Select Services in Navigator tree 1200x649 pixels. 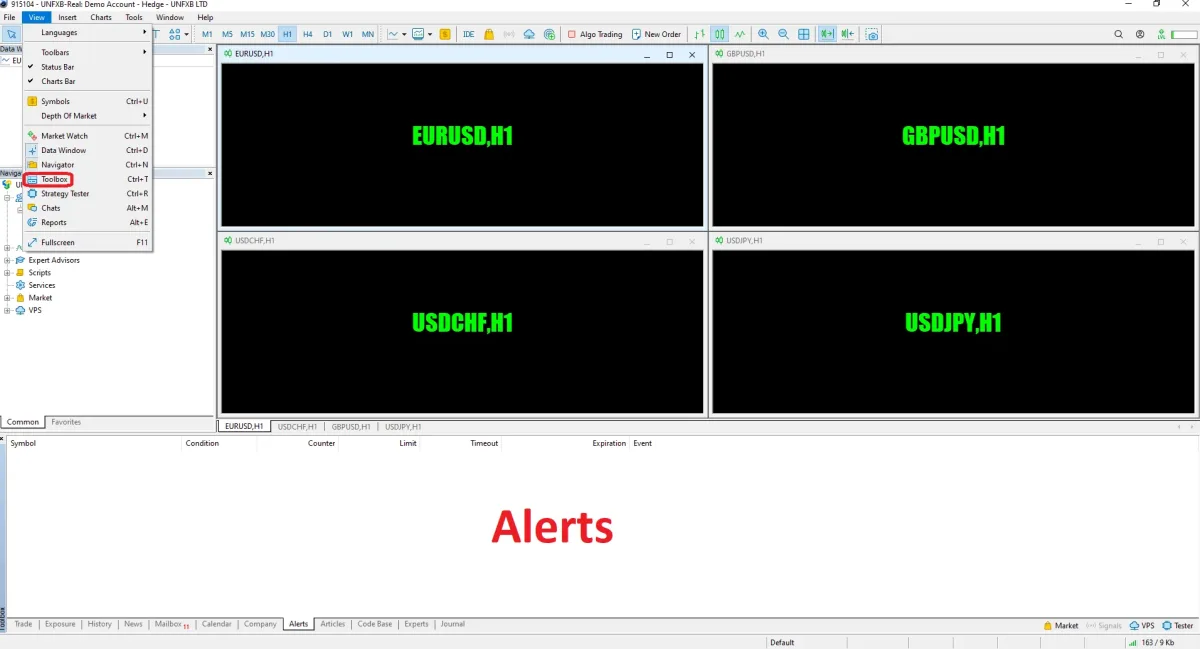(x=42, y=285)
